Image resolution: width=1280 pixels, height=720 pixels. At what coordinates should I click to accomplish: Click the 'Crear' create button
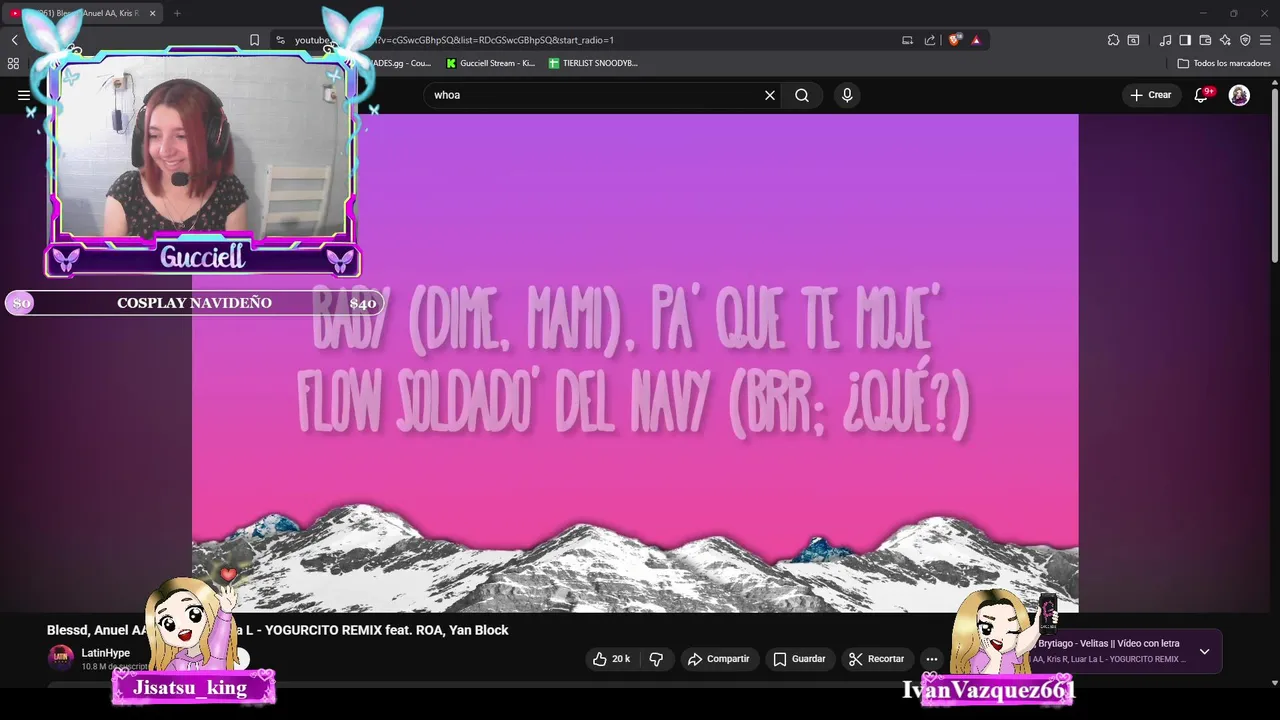(1150, 95)
